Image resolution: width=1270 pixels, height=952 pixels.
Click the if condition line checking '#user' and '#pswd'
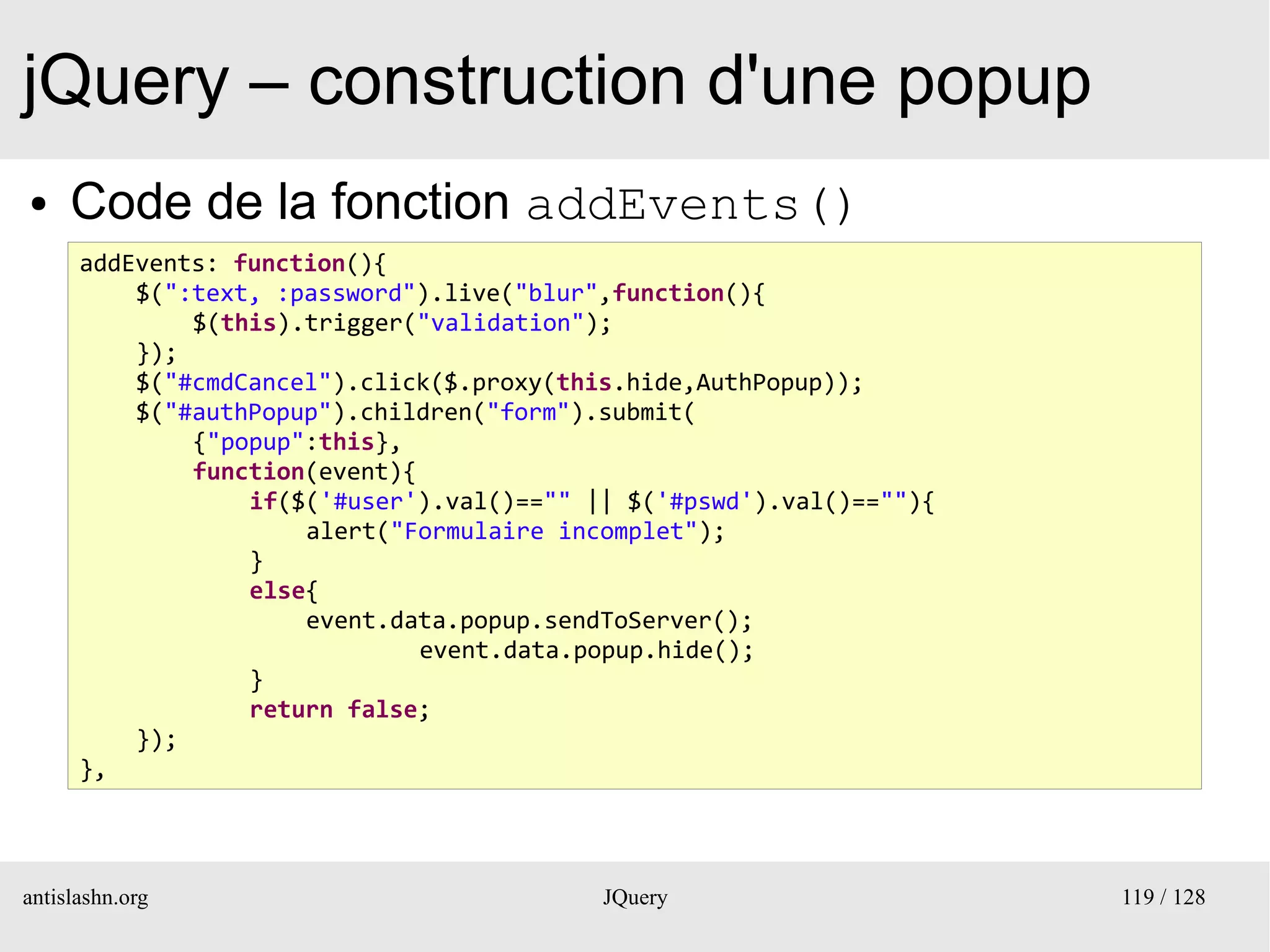click(x=592, y=502)
